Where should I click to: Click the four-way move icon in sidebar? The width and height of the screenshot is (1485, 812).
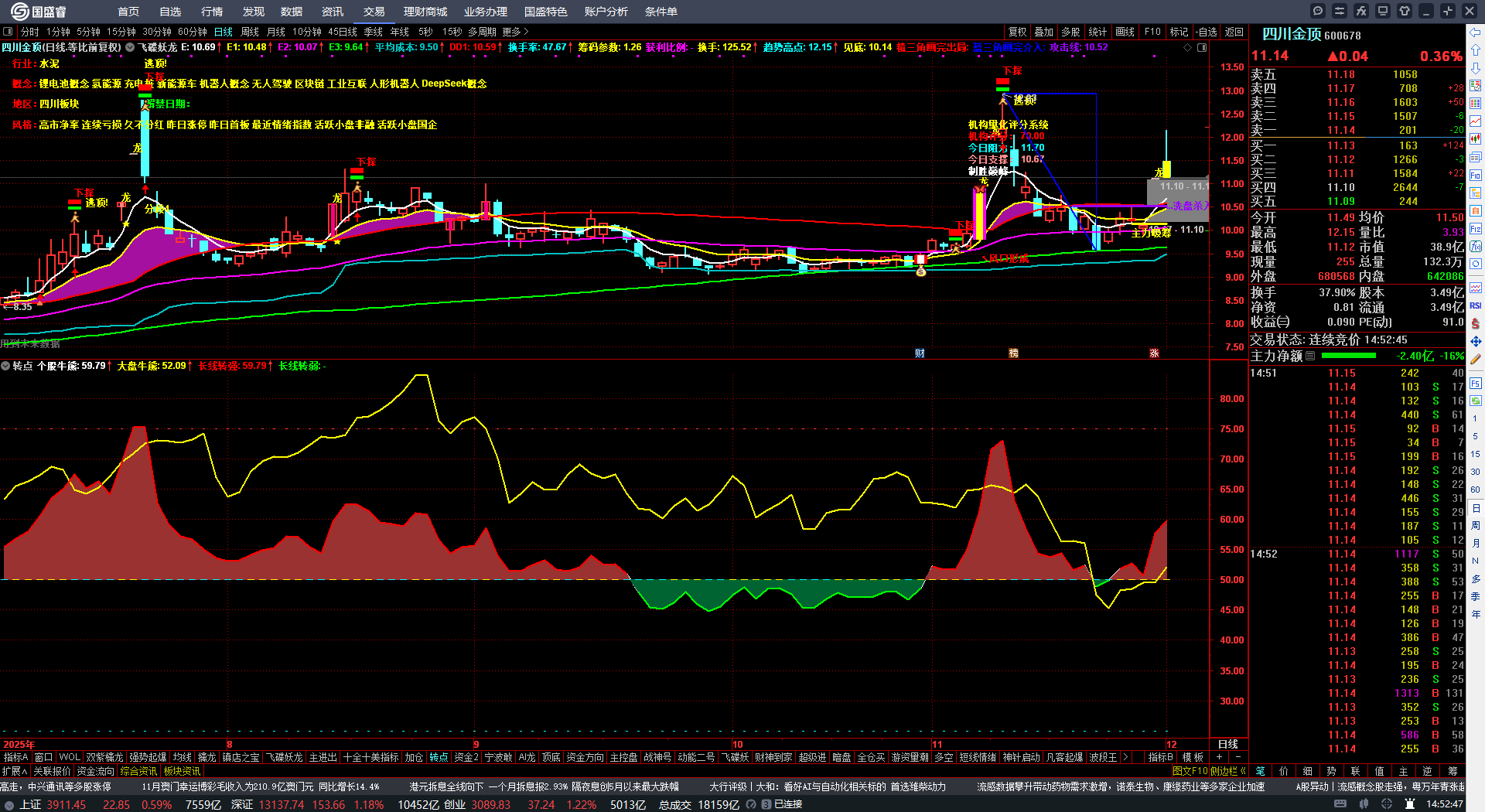tap(1476, 341)
